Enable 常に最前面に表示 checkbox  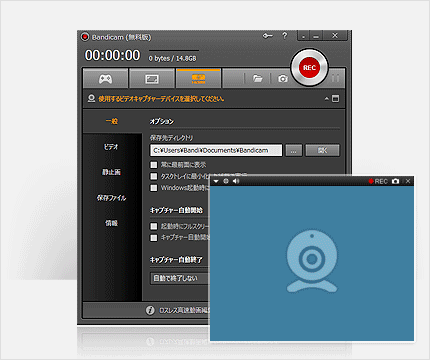point(154,165)
